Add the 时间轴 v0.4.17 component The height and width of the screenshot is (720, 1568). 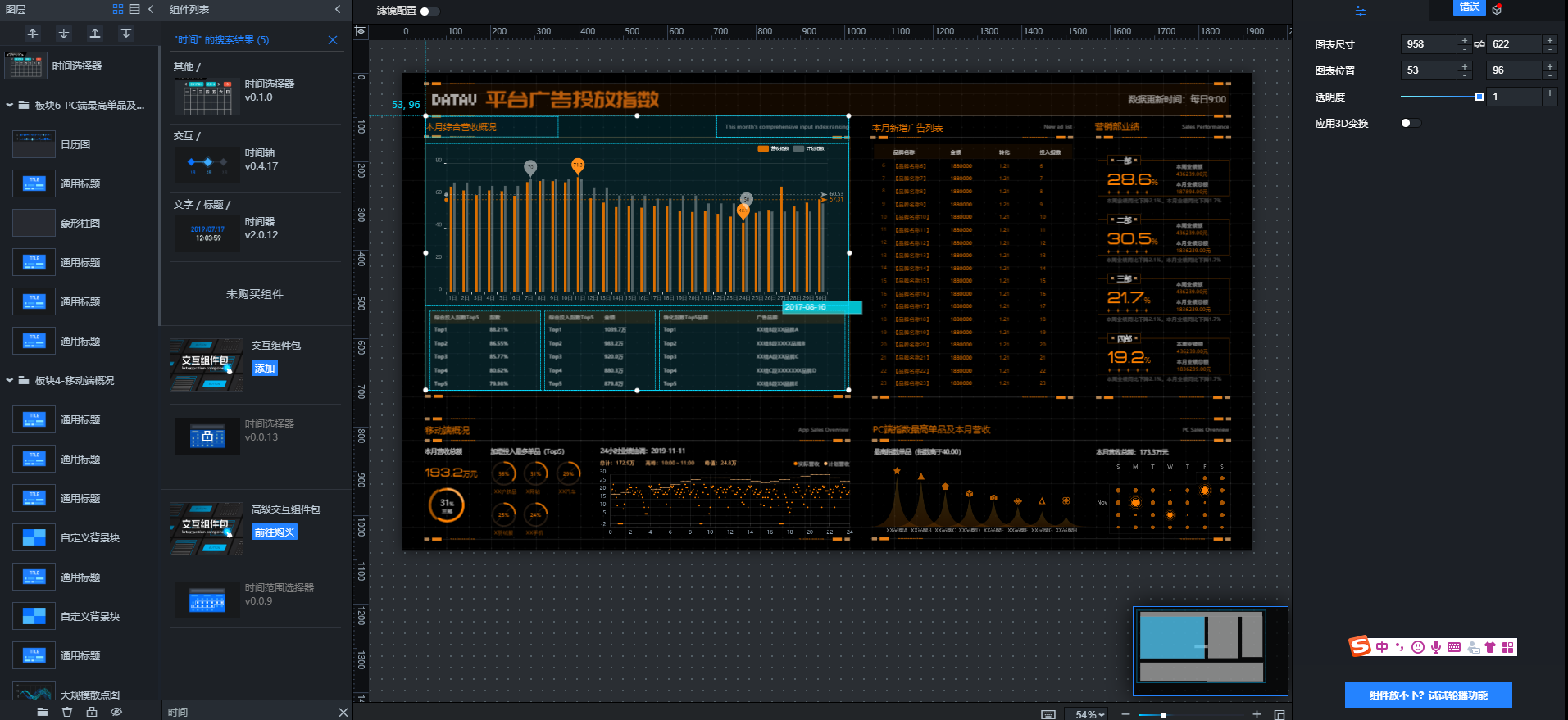257,165
